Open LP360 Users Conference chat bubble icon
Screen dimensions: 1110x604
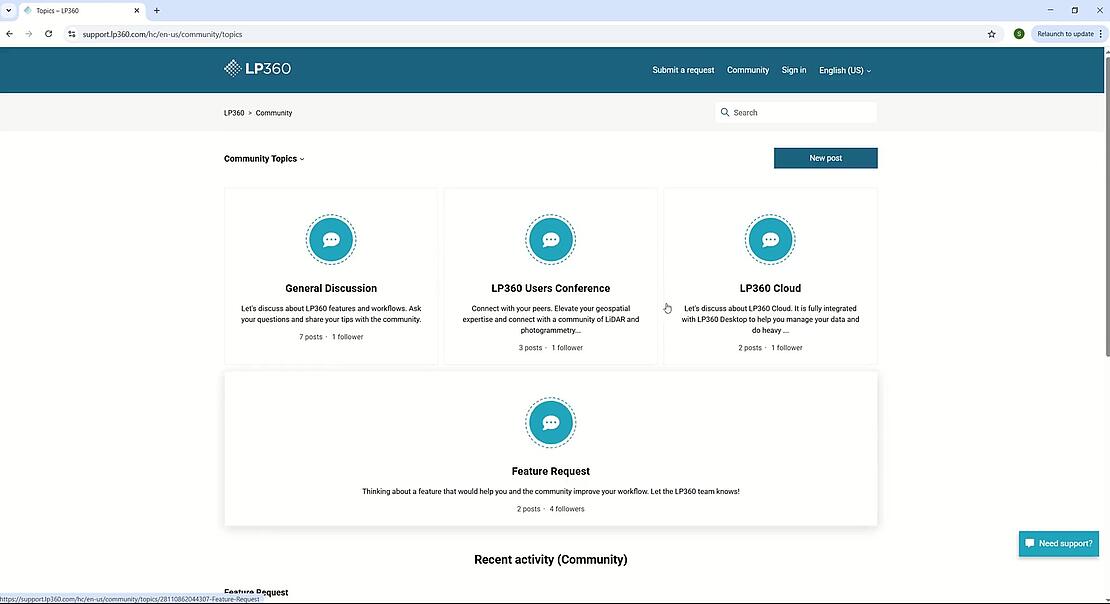click(x=551, y=239)
